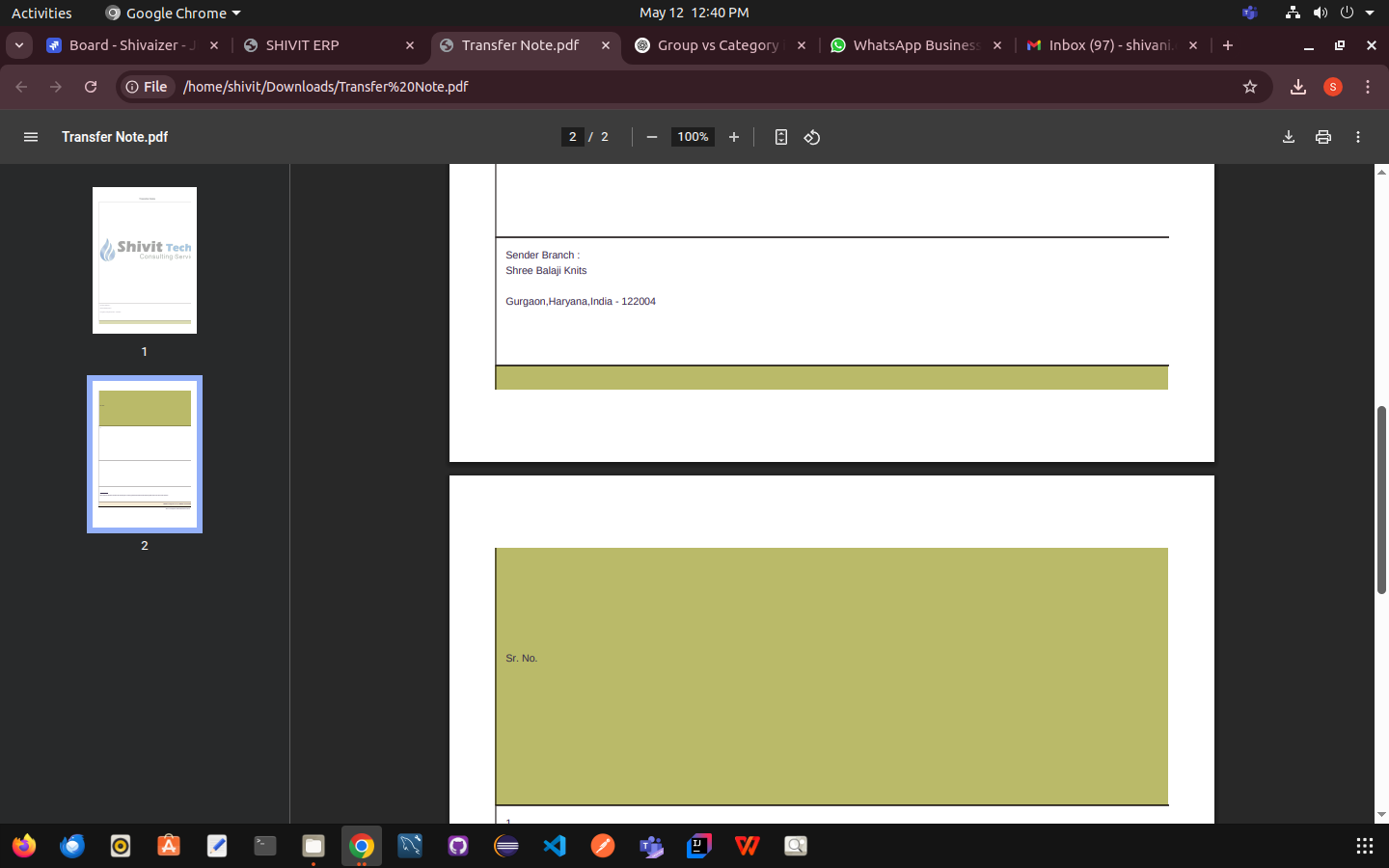This screenshot has height=868, width=1389.
Task: Select page 1 thumbnail
Action: [145, 260]
